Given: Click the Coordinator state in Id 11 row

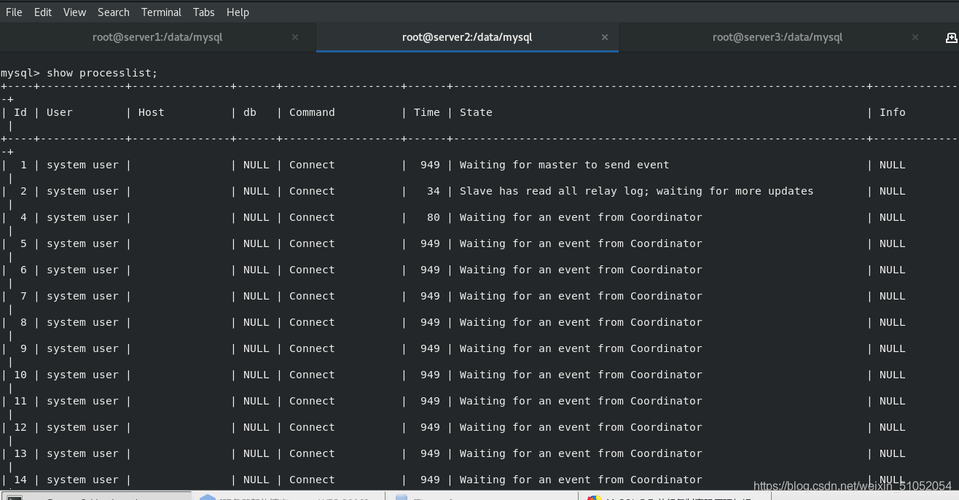Looking at the screenshot, I should click(580, 402).
